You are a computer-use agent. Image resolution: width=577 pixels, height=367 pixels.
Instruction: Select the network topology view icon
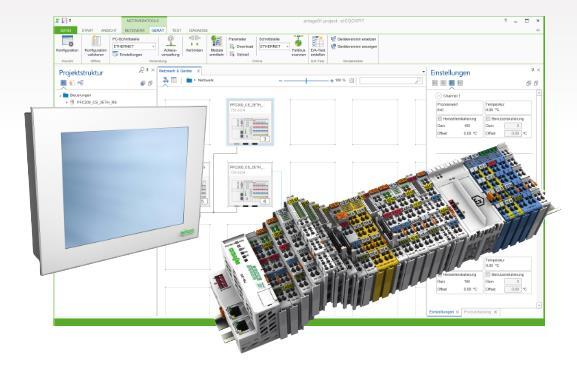point(165,80)
